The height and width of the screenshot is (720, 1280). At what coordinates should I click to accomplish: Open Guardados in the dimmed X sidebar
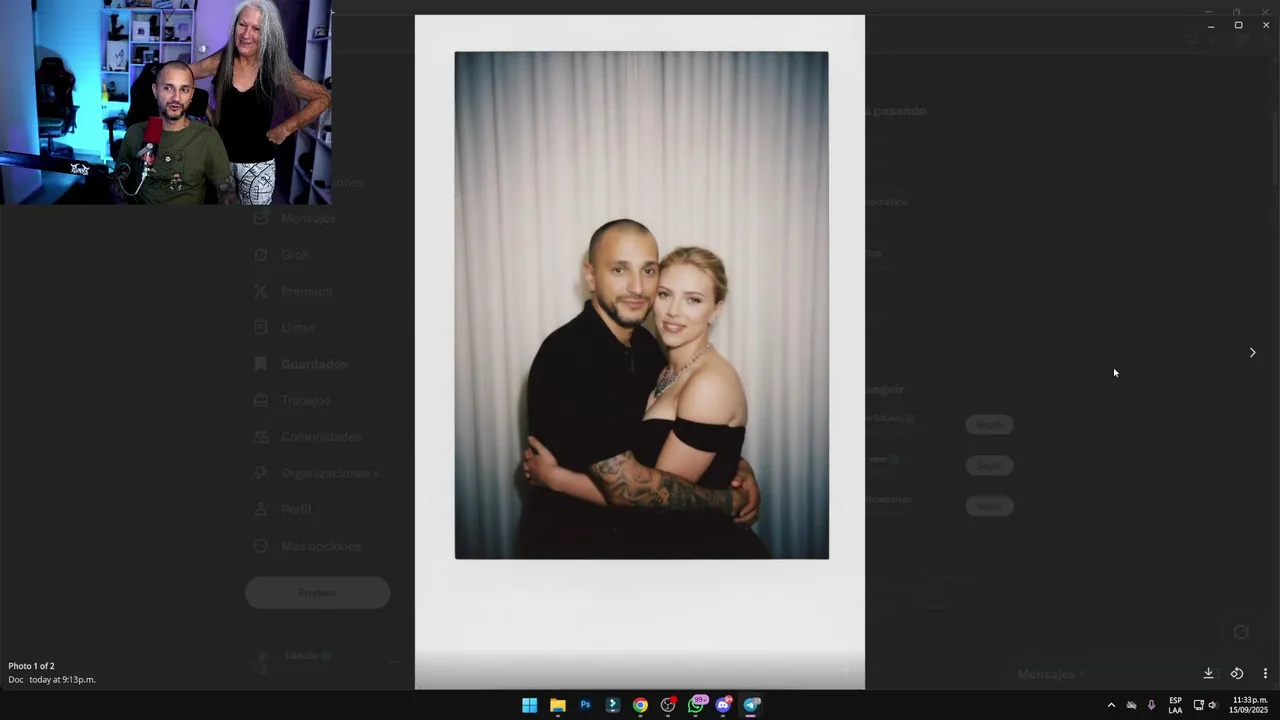tap(314, 364)
